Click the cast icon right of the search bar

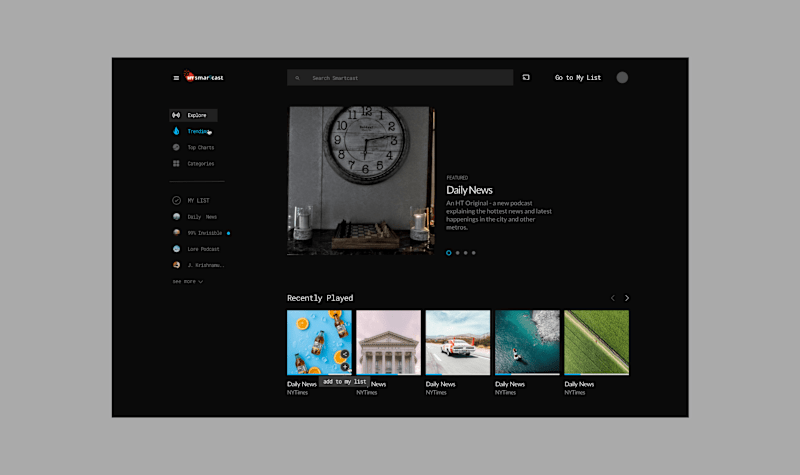526,78
